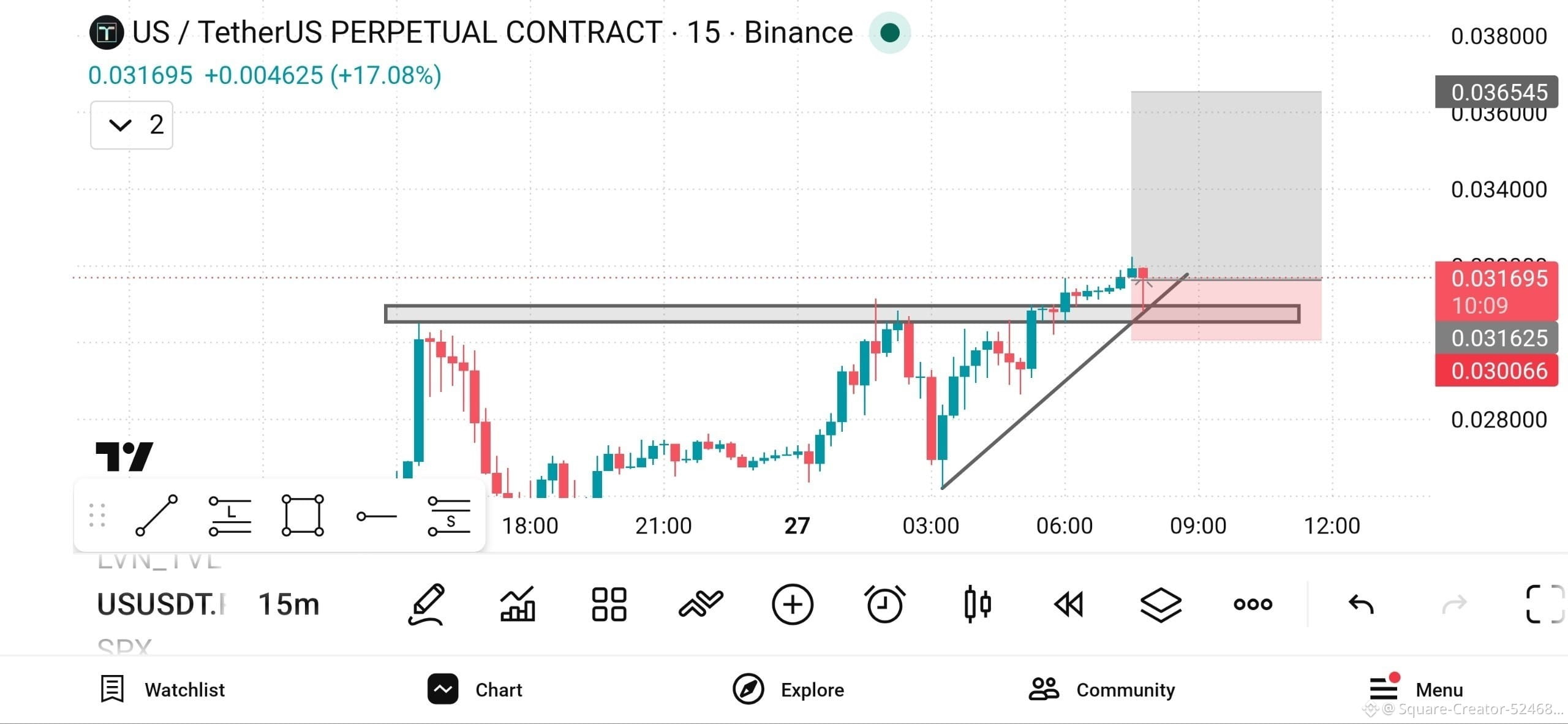Select the horizontal ray tool
This screenshot has height=724, width=1568.
pos(376,516)
